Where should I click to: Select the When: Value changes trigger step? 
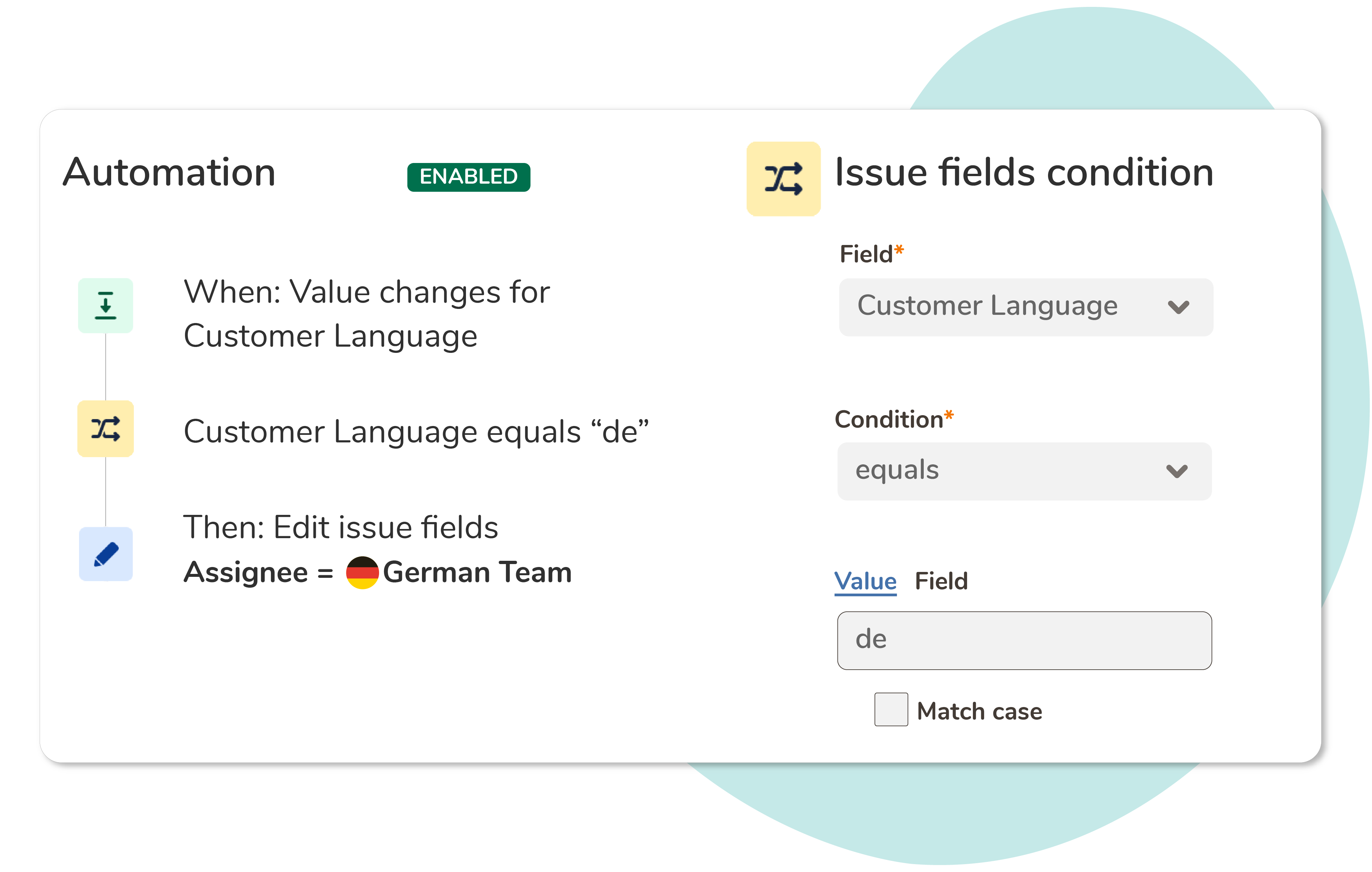(x=367, y=314)
